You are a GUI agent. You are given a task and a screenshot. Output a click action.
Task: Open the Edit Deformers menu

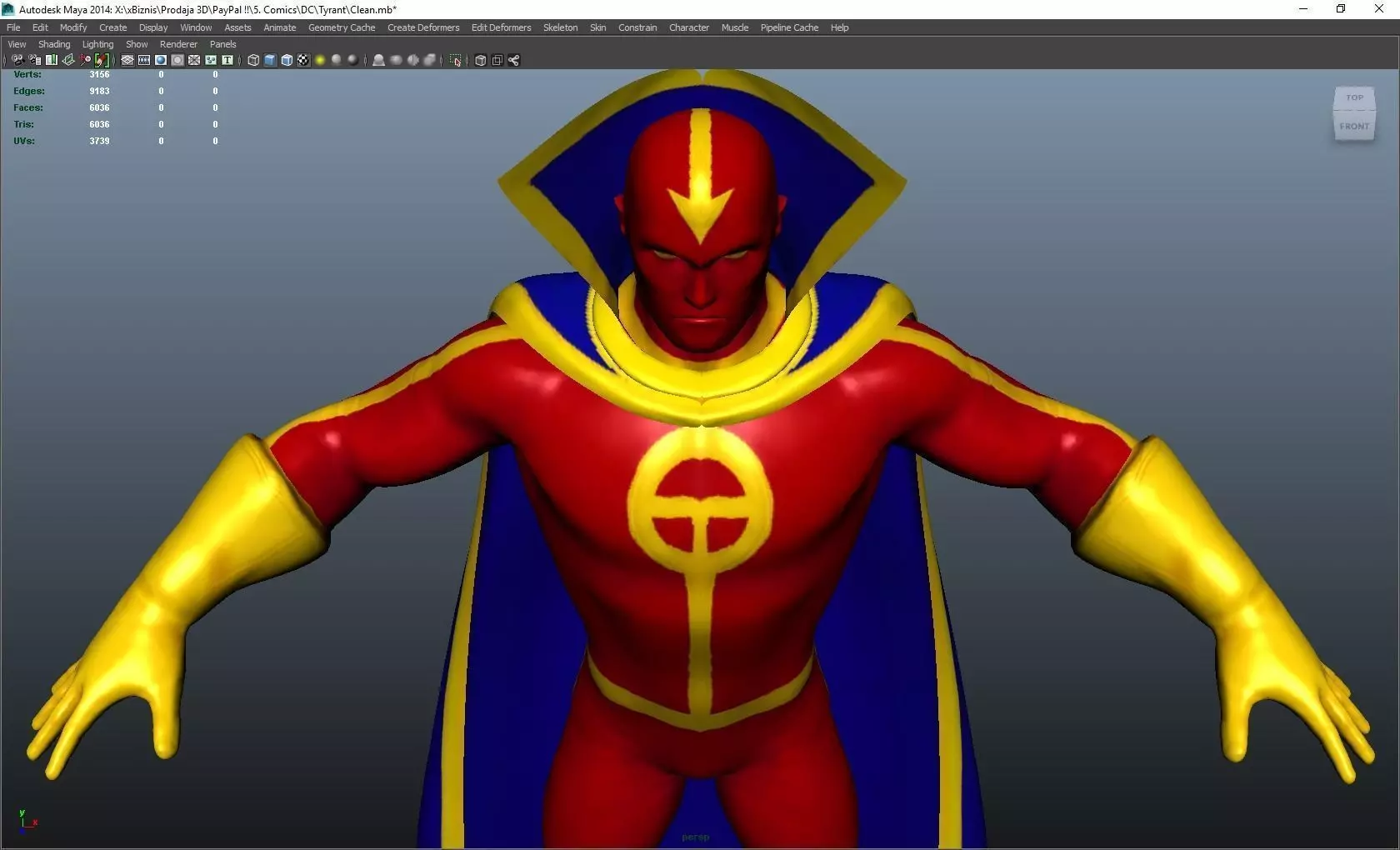tap(501, 27)
